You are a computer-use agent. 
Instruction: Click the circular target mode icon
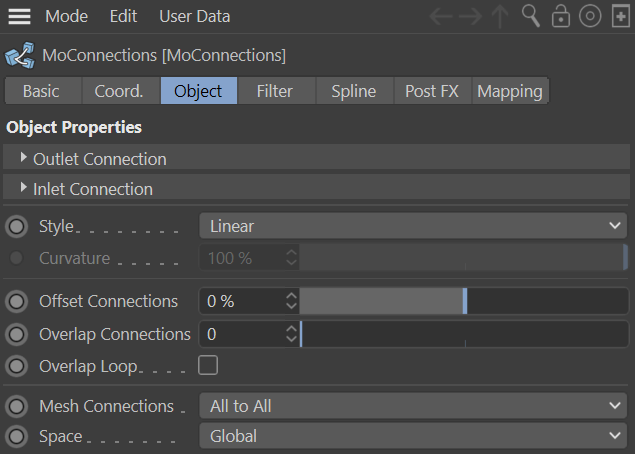tap(590, 16)
